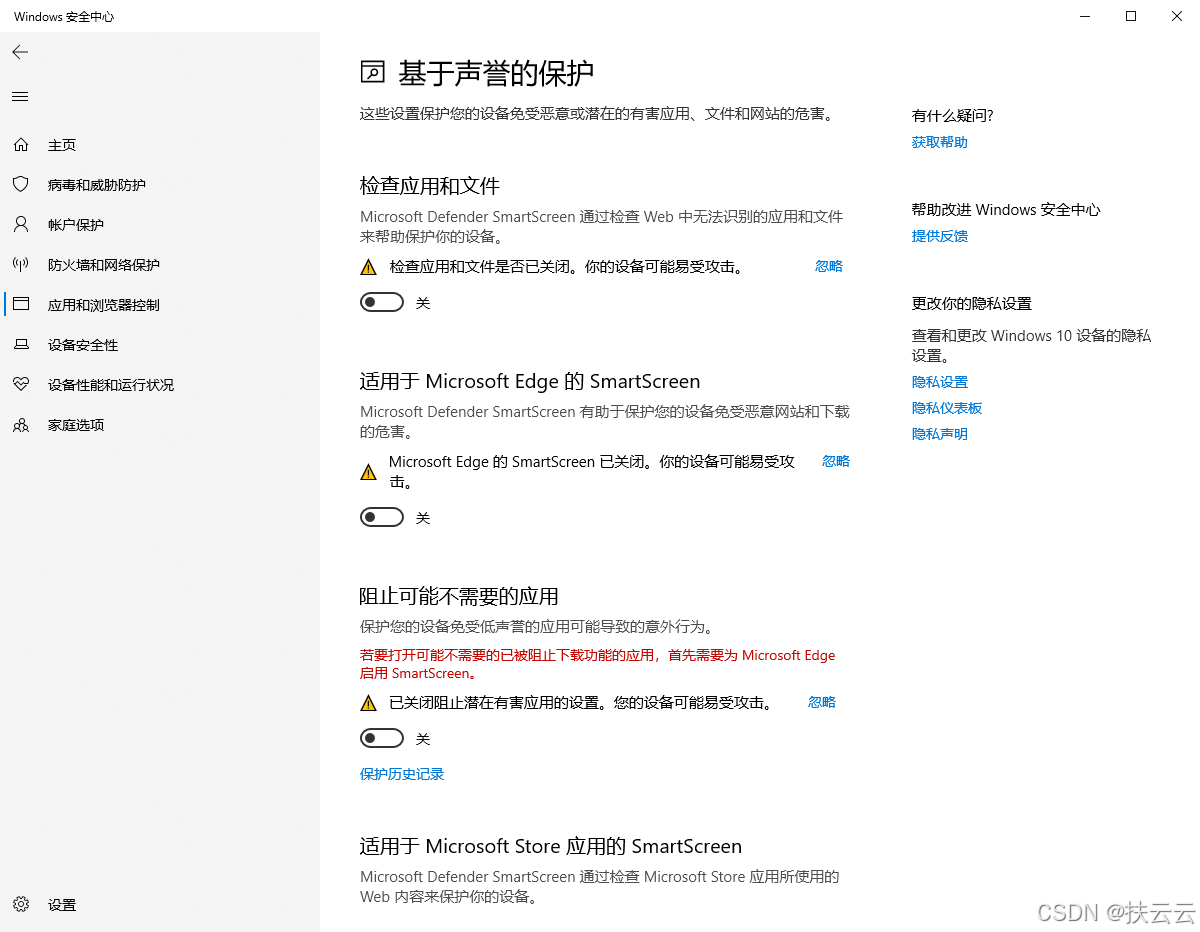
Task: Turn on the 检查应用和文件 toggle
Action: [x=382, y=302]
